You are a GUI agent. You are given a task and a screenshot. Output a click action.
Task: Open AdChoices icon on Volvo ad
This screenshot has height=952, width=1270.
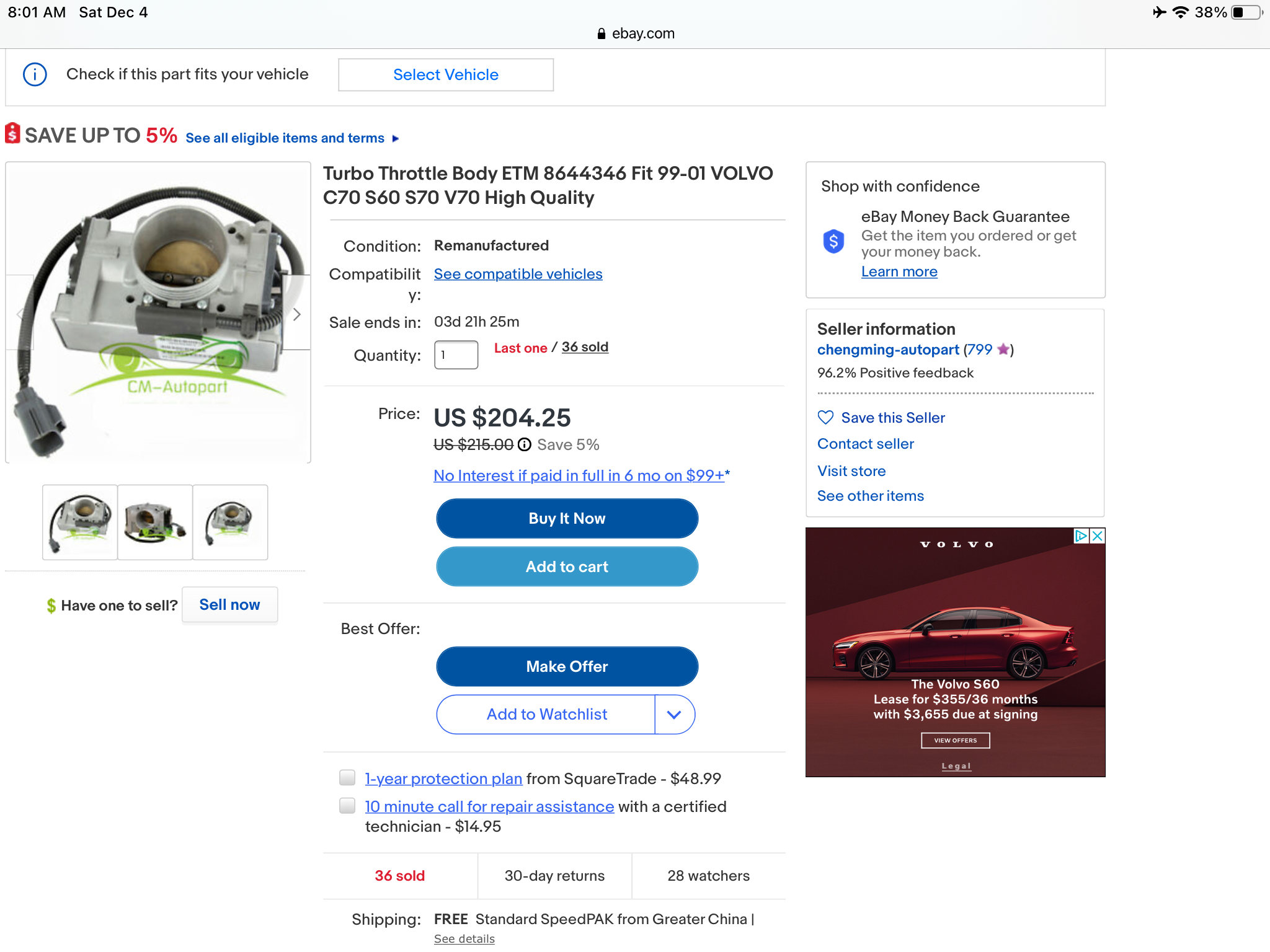(x=1081, y=536)
